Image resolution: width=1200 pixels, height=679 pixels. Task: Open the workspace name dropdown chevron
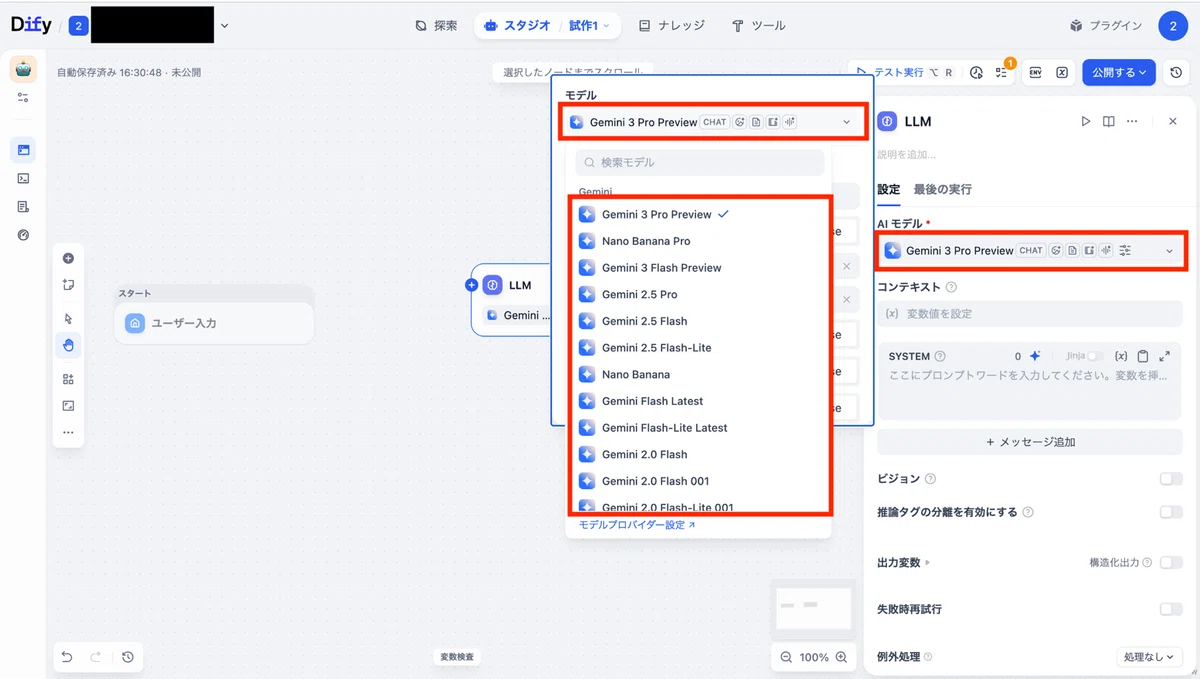coord(224,26)
